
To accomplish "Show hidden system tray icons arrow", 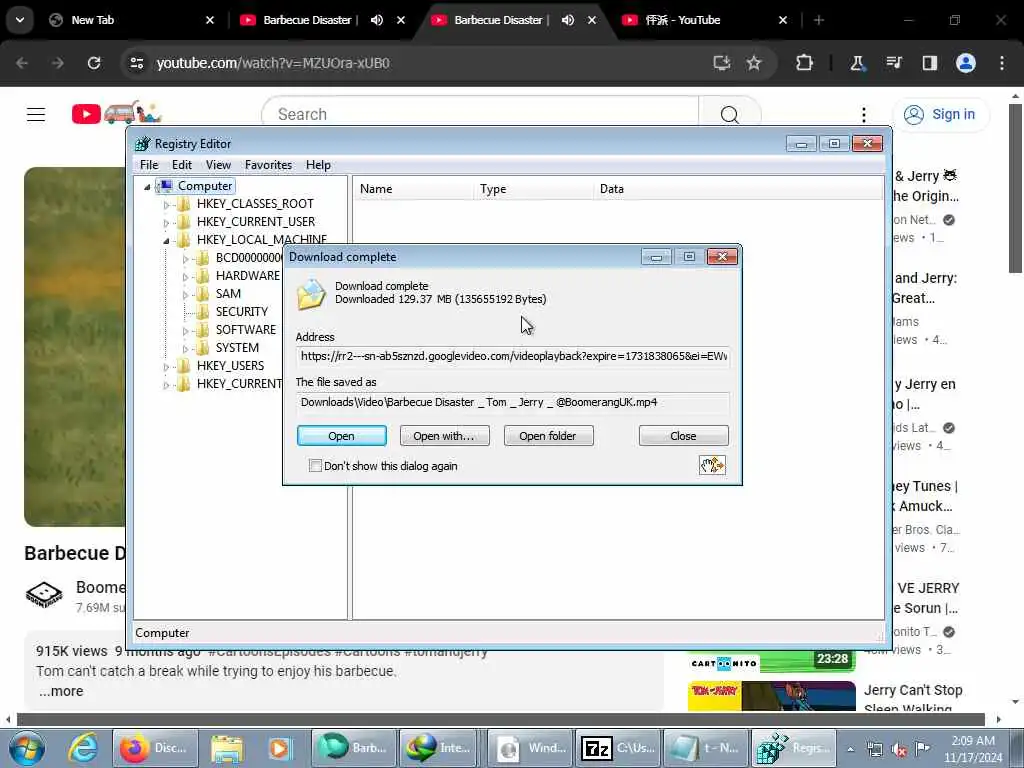I will (x=850, y=749).
